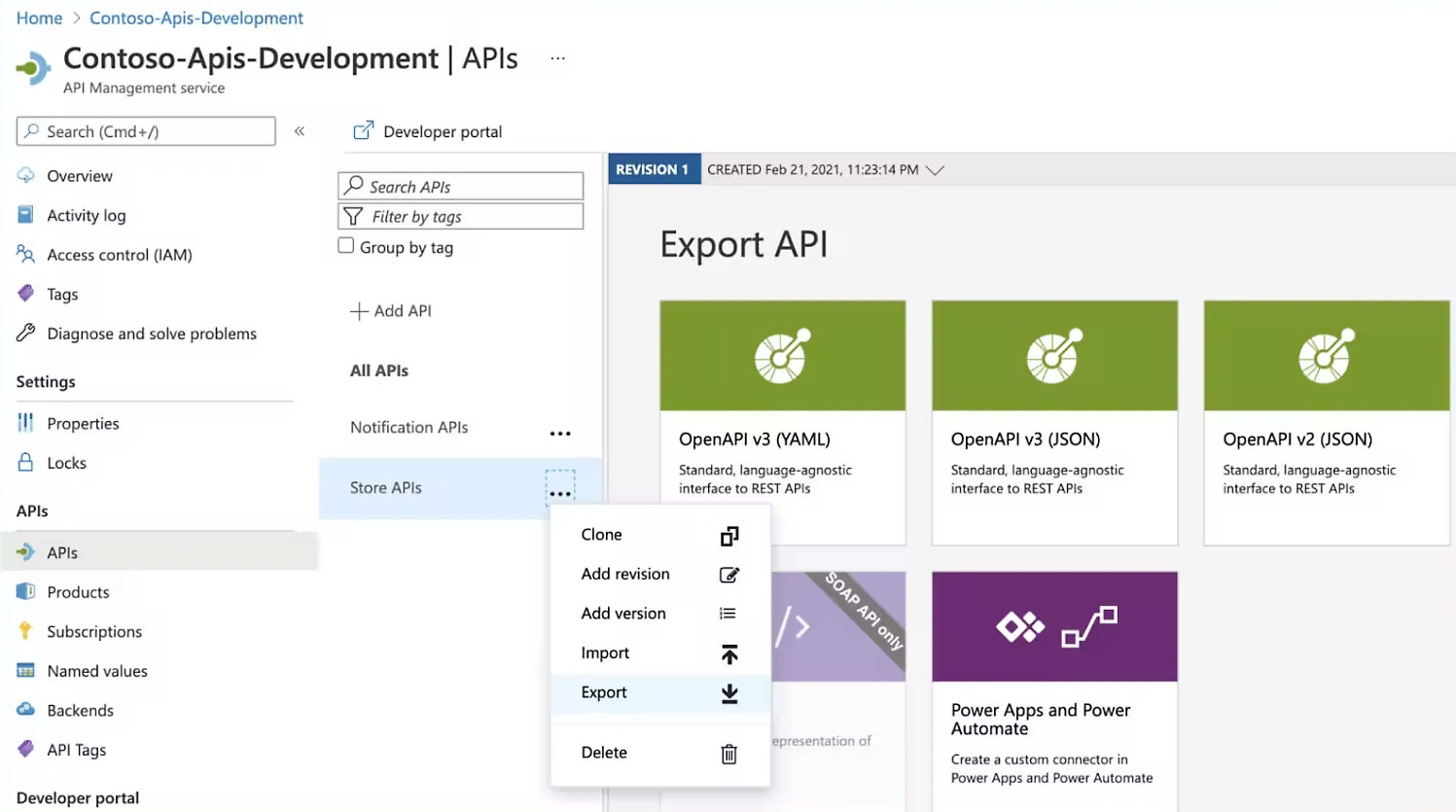Click the Import upload arrow icon
Image resolution: width=1456 pixels, height=812 pixels.
pyautogui.click(x=728, y=654)
